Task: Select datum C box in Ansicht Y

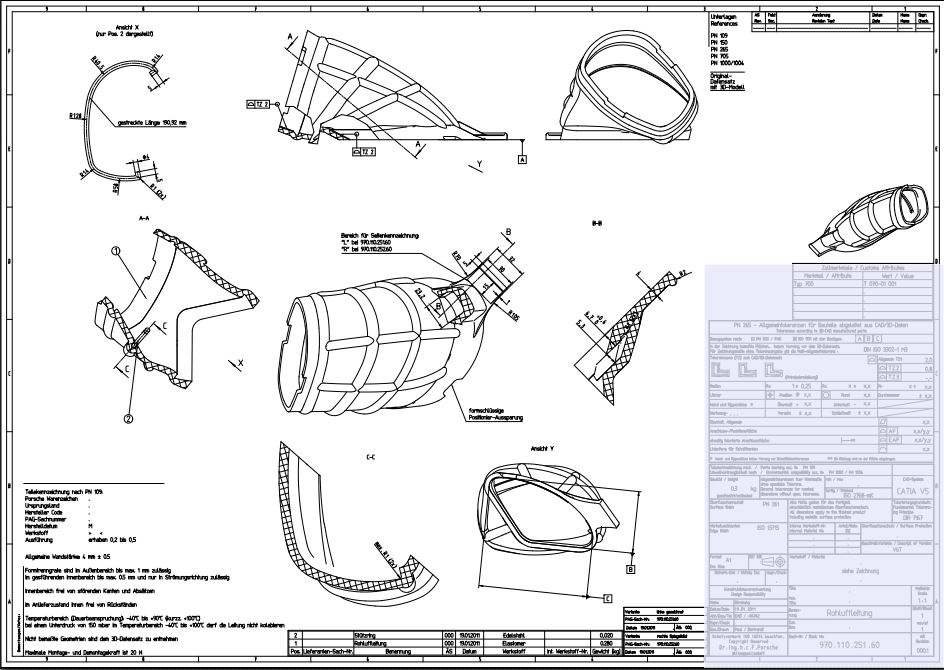Action: pyautogui.click(x=608, y=598)
